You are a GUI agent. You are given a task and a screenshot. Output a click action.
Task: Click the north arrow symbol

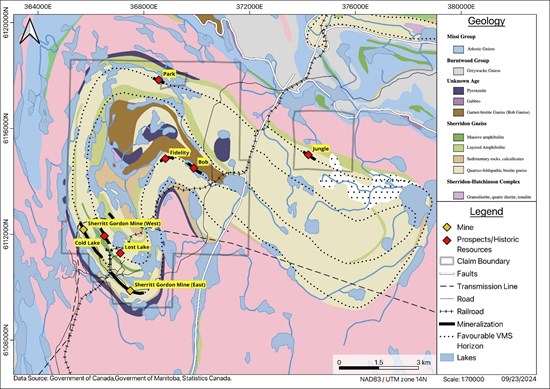[x=29, y=31]
